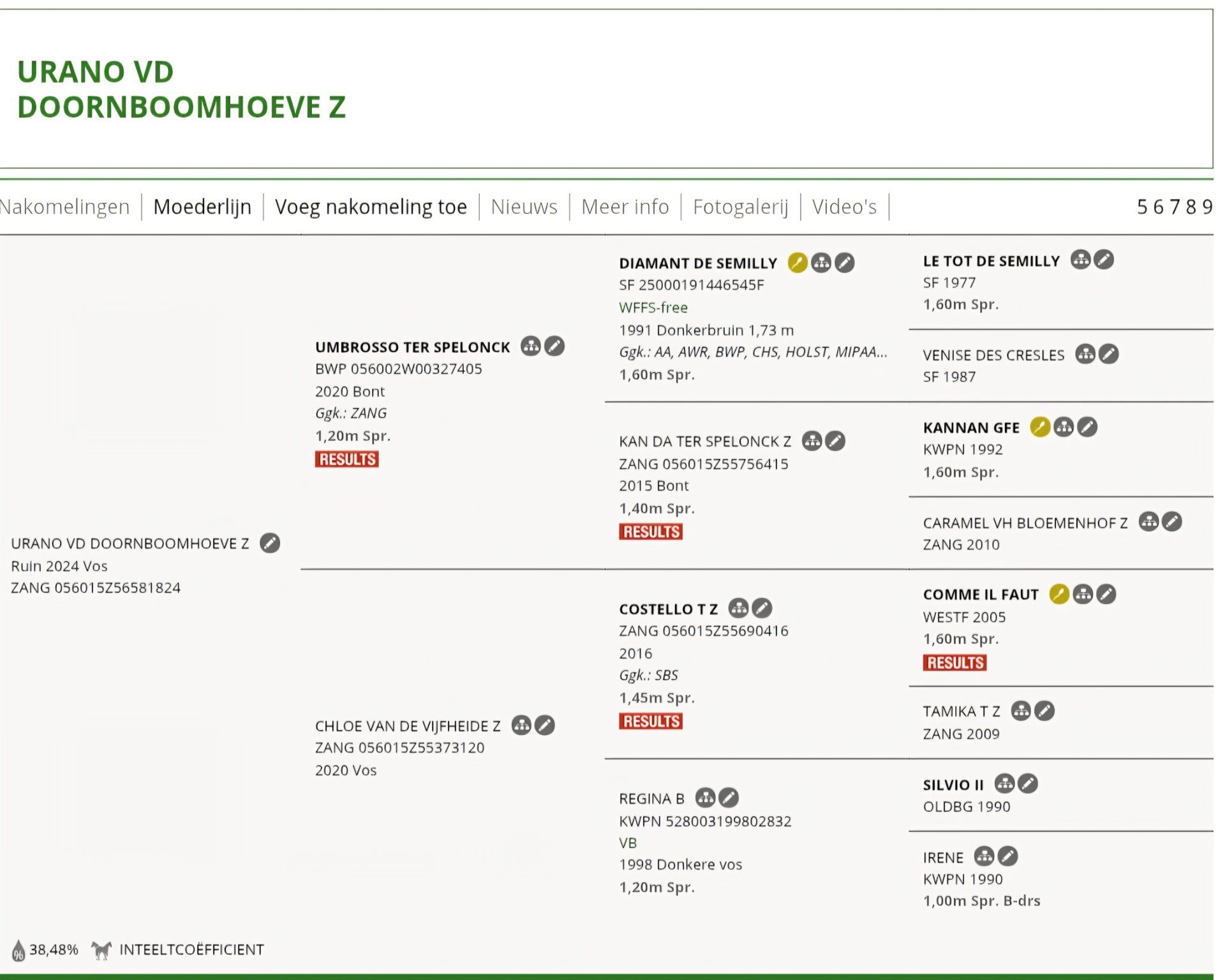Click yellow icon next to Kannan GFE

pyautogui.click(x=1040, y=426)
